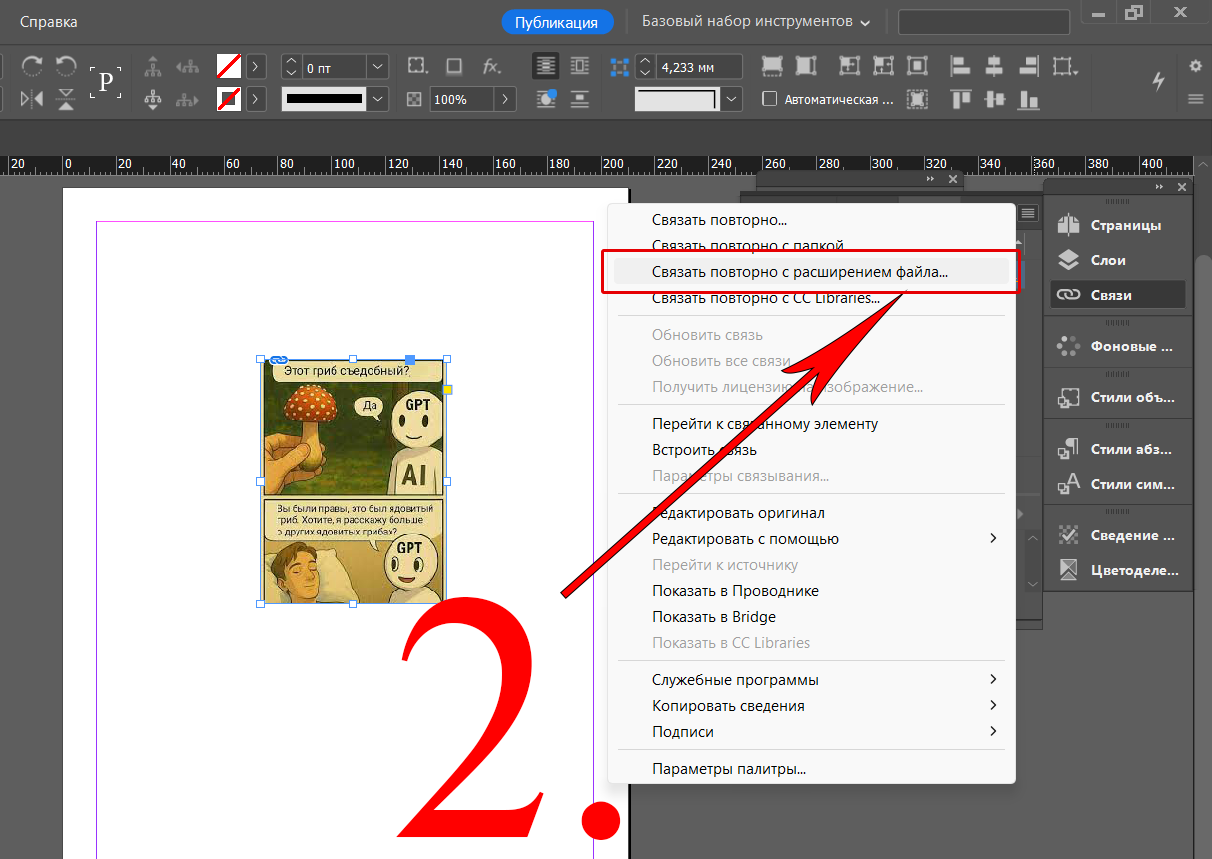Open the fx effects menu
This screenshot has width=1212, height=859.
coord(491,67)
